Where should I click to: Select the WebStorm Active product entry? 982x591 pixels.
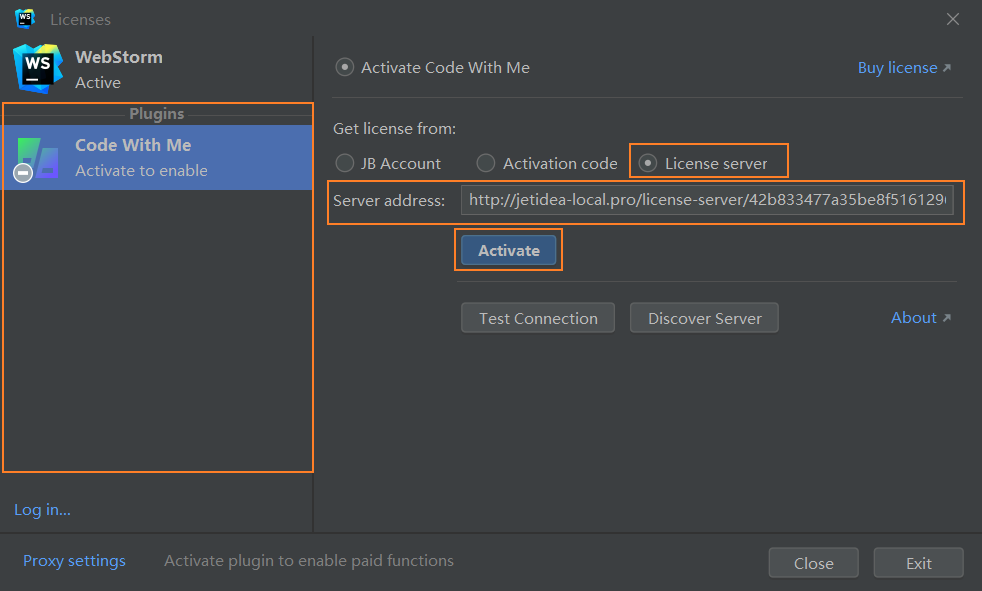[157, 69]
